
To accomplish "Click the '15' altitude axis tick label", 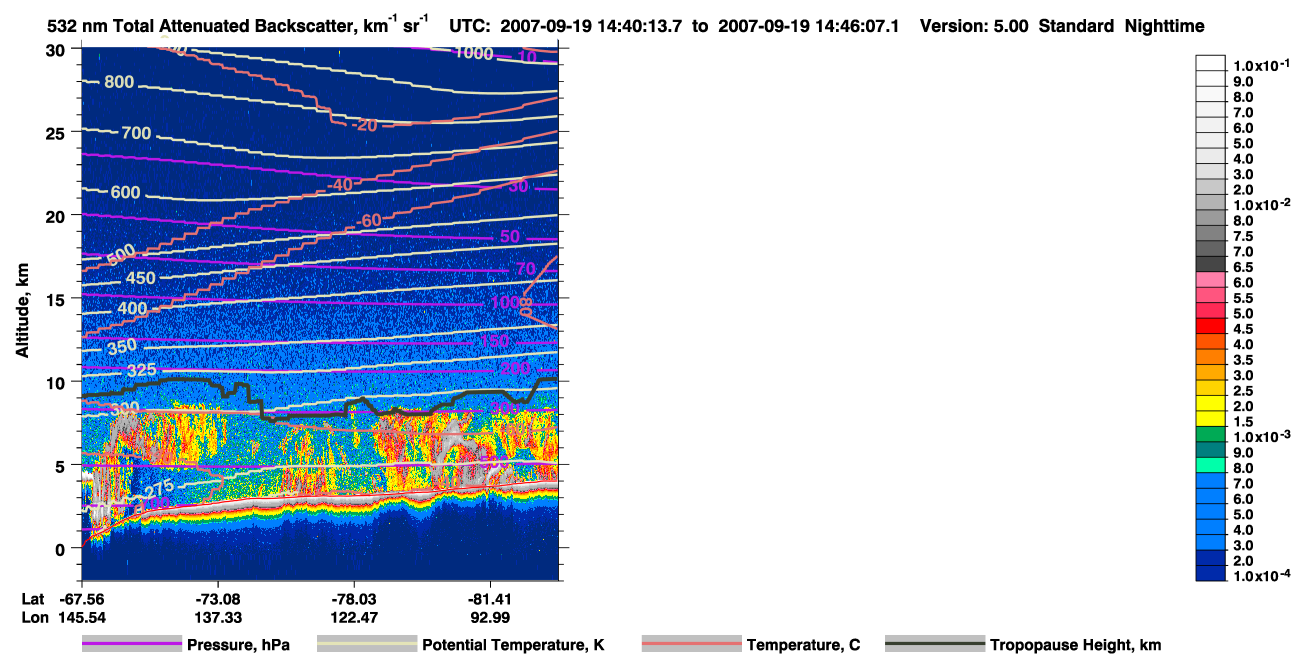I will tap(57, 298).
